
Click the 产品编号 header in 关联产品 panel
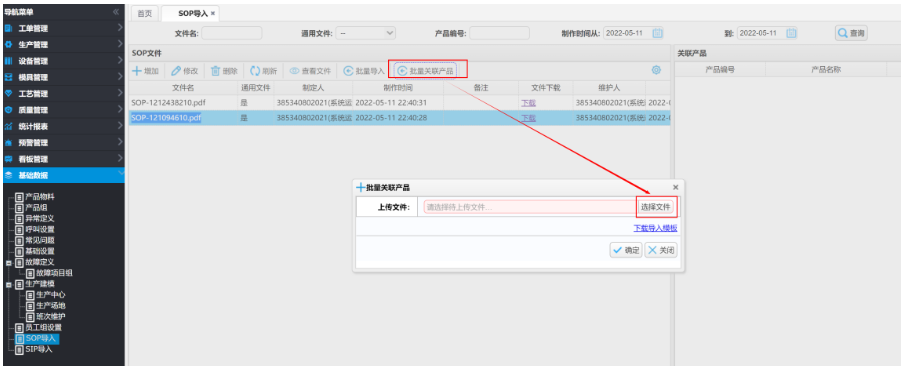click(x=720, y=70)
